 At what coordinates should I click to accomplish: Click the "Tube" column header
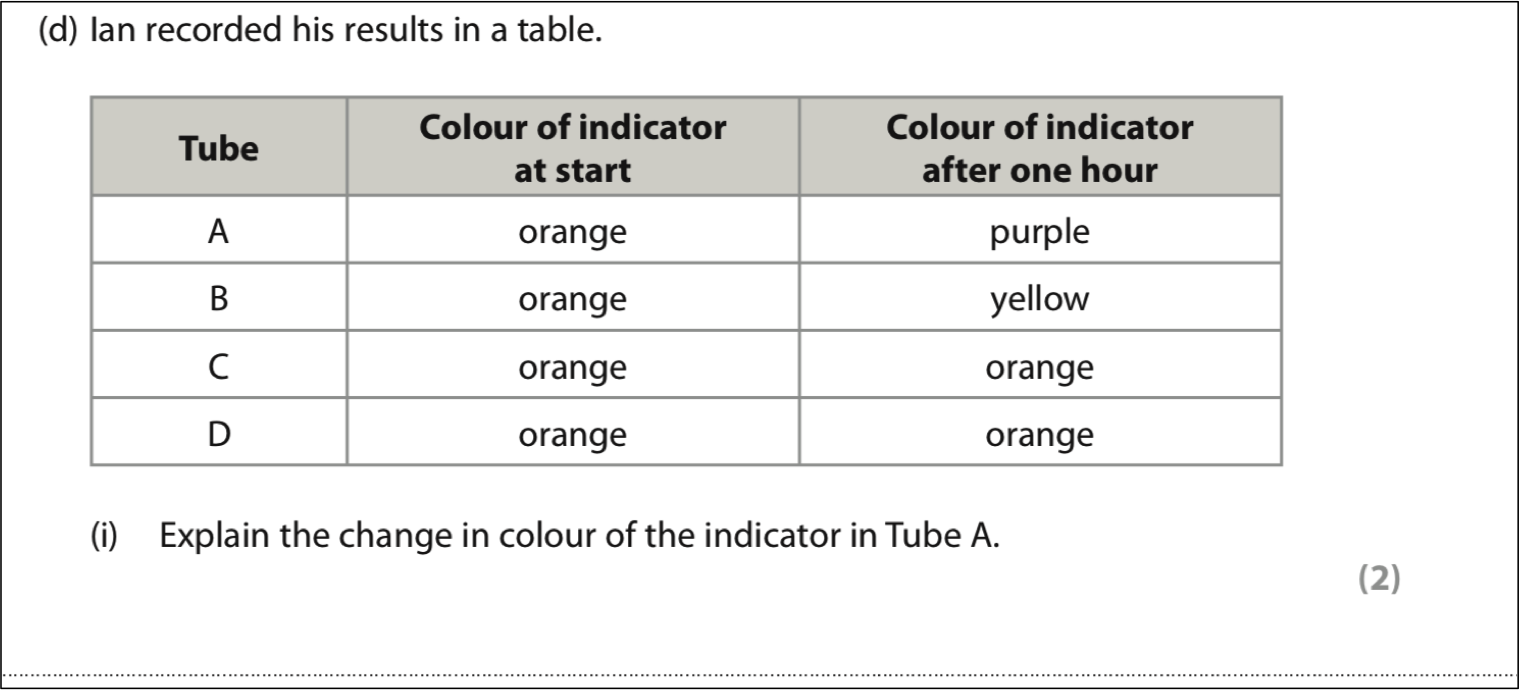[x=219, y=148]
